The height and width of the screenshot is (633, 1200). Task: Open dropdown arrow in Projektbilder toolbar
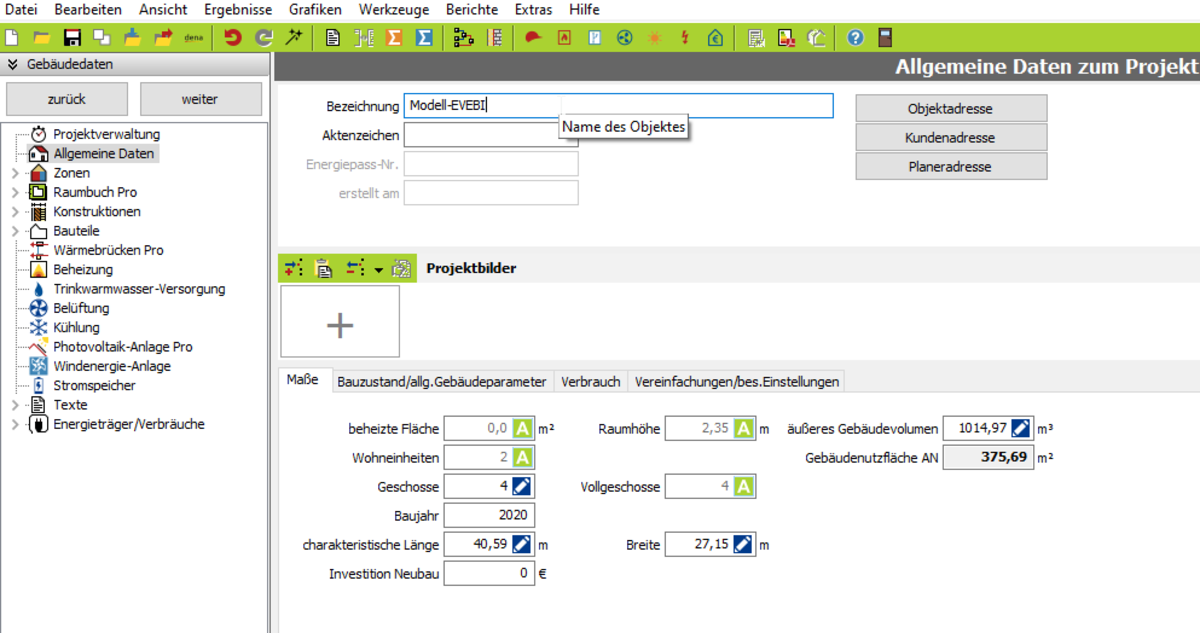click(378, 269)
